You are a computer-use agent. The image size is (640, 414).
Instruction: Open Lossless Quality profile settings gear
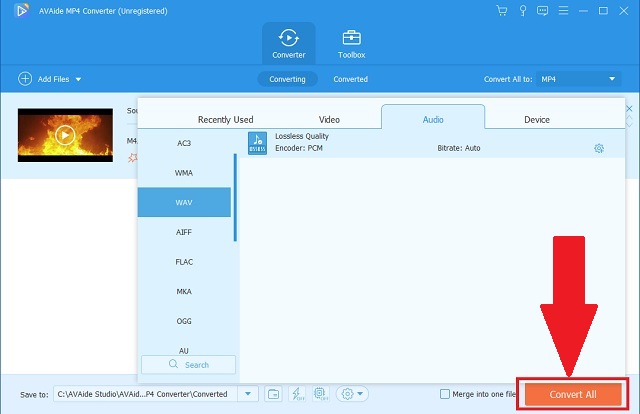coord(599,148)
